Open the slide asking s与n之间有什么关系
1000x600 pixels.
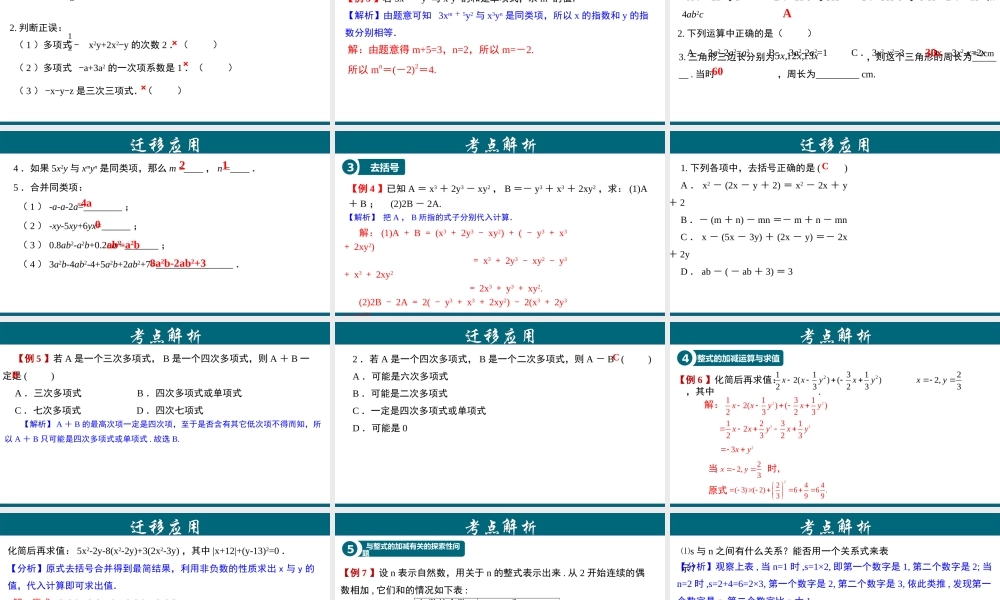tap(835, 556)
